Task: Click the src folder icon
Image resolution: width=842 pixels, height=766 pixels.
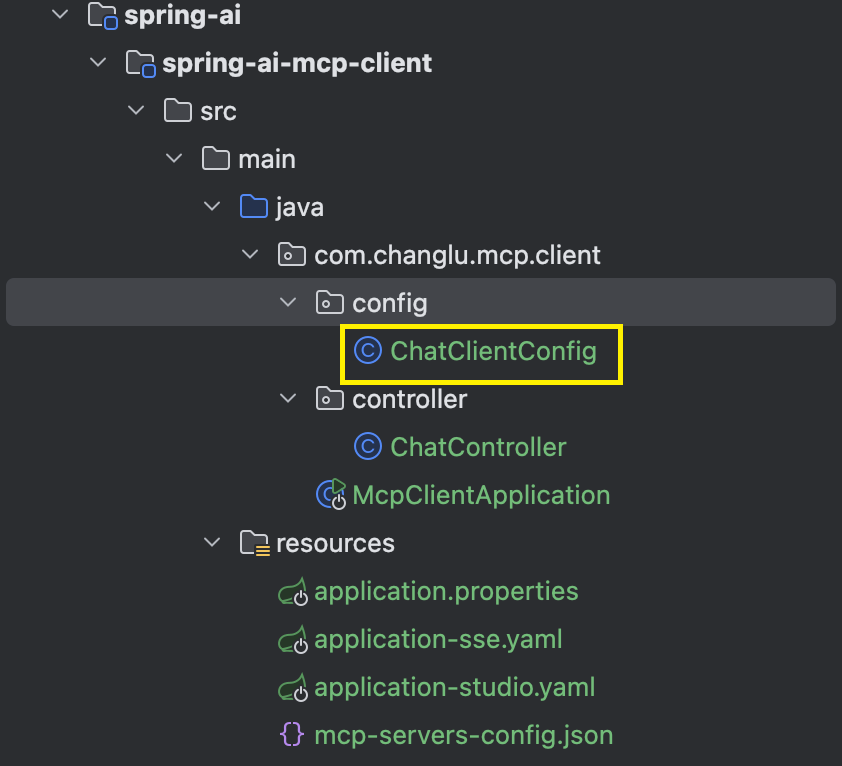Action: 178,111
